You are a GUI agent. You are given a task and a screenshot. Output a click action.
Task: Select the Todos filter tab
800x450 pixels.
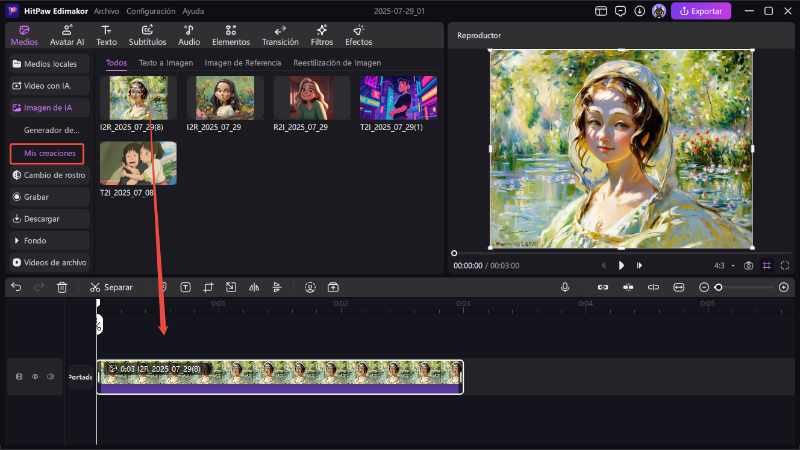pos(116,63)
